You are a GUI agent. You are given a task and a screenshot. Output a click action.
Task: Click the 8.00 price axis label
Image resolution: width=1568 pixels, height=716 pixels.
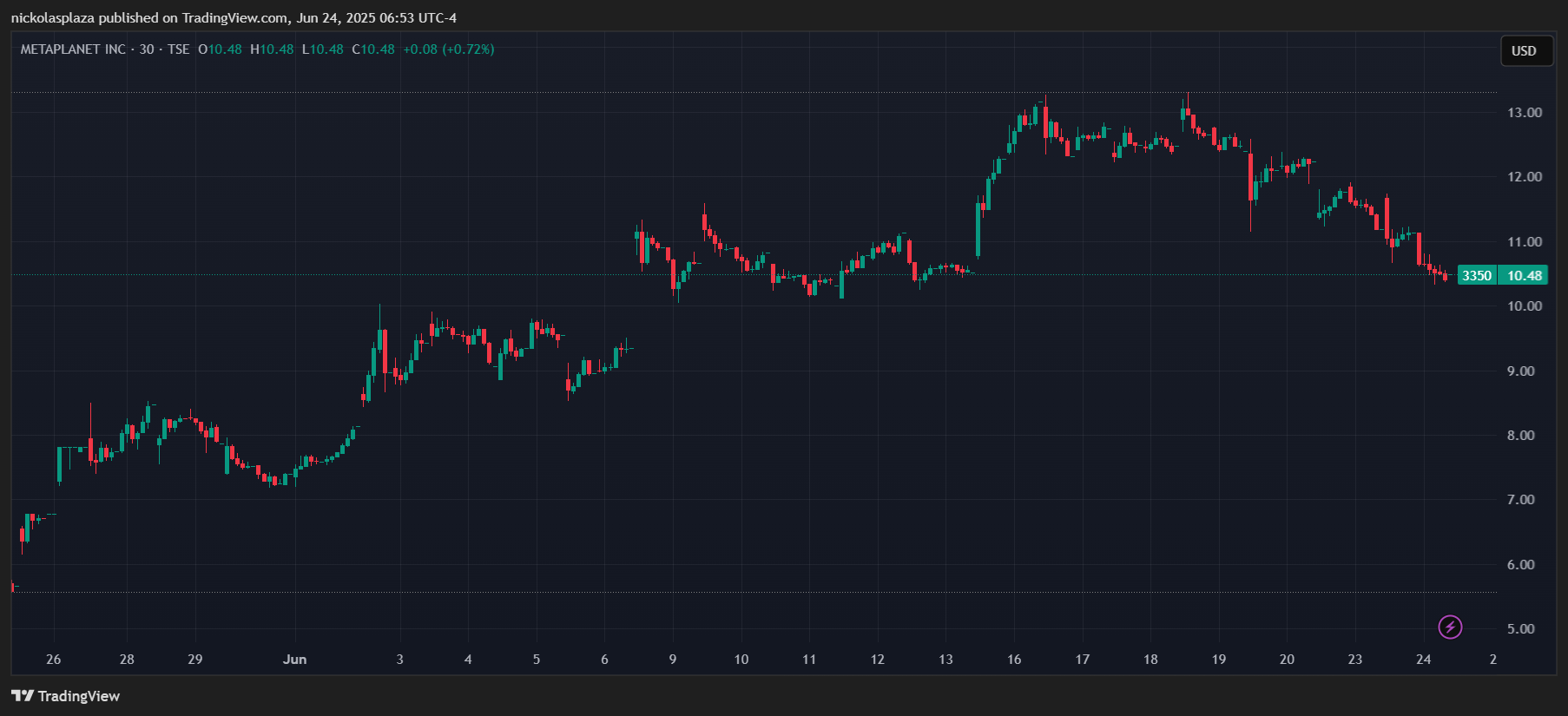(1520, 435)
